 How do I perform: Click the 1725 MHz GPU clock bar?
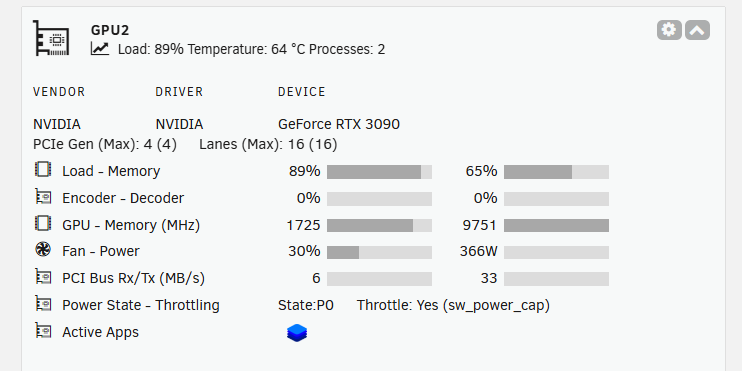click(380, 225)
